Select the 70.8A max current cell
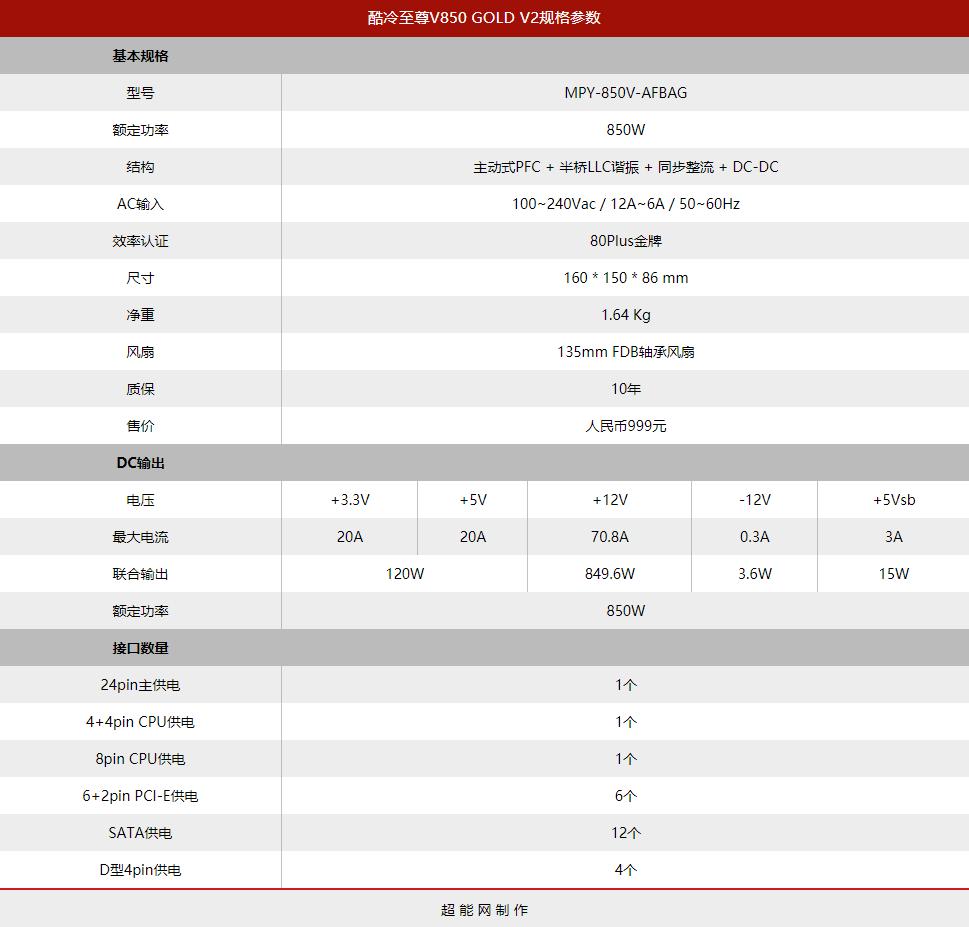 pyautogui.click(x=610, y=537)
